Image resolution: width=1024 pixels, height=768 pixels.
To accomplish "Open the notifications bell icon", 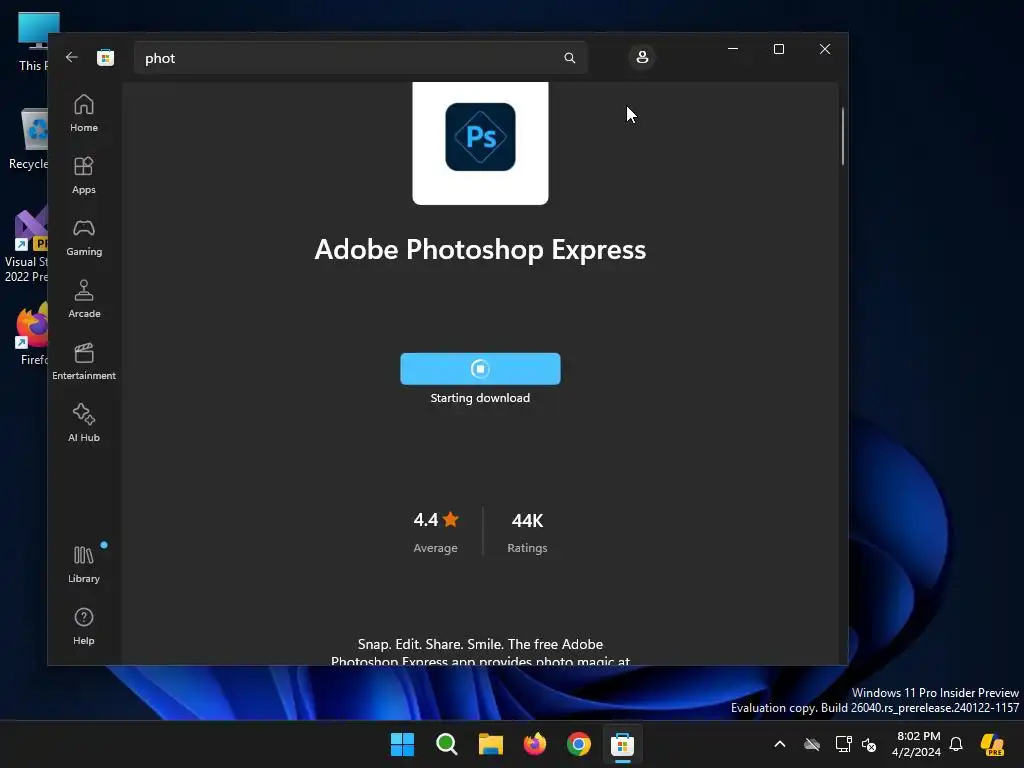I will [x=956, y=744].
